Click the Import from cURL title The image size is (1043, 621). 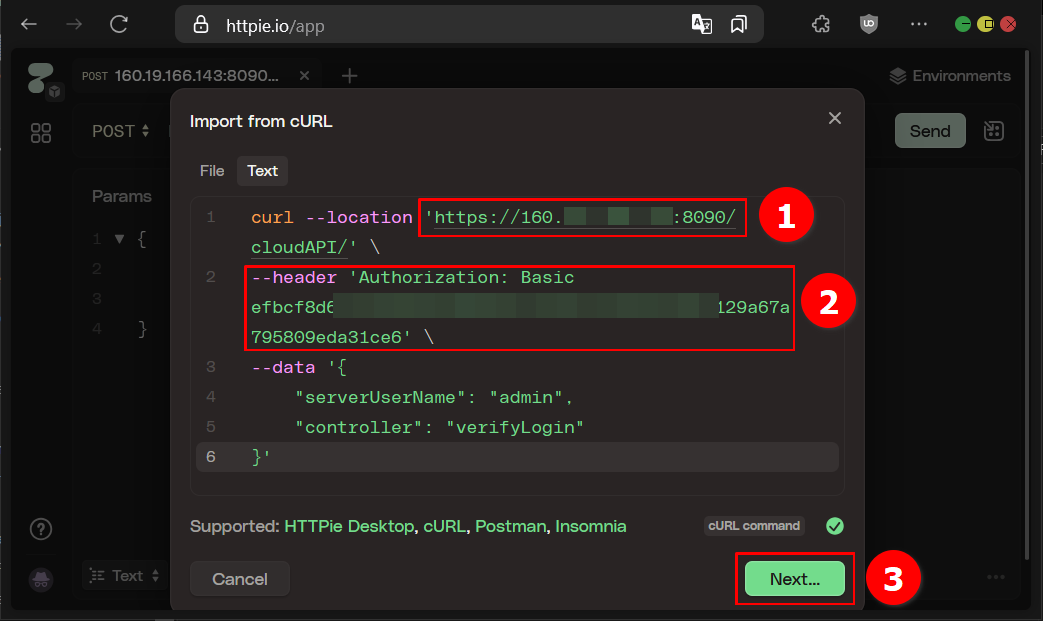coord(261,122)
